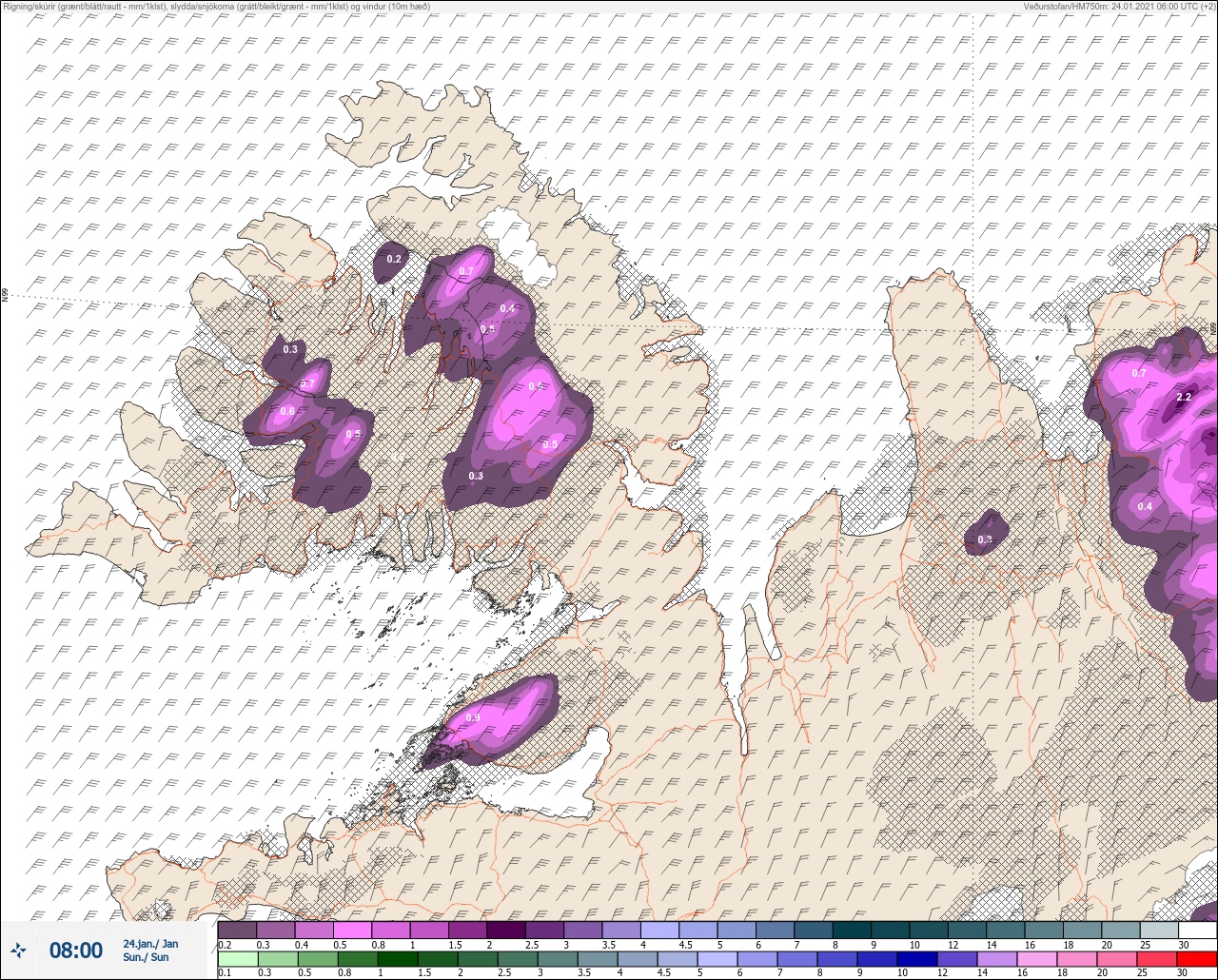Click the Veðurstofan/HM750m run timestamp header
Image resolution: width=1218 pixels, height=980 pixels.
(x=1119, y=6)
